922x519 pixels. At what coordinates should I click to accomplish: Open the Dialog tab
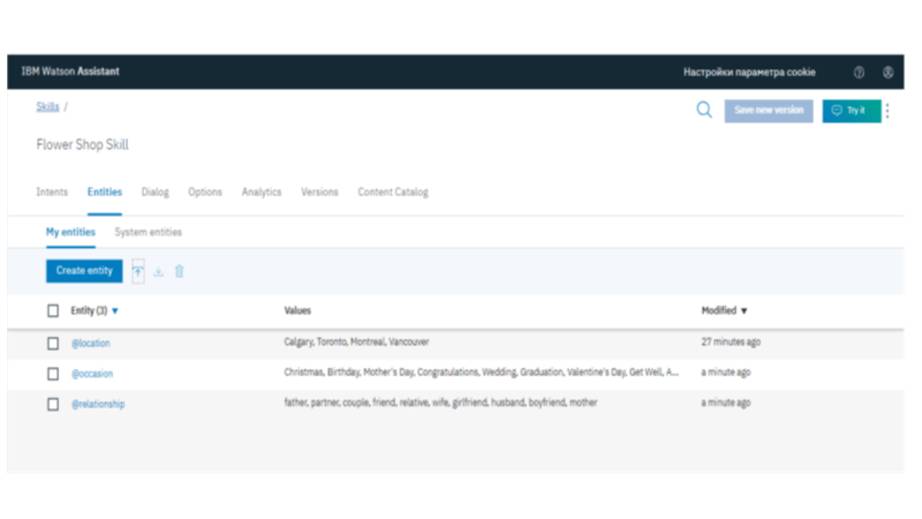coord(155,192)
